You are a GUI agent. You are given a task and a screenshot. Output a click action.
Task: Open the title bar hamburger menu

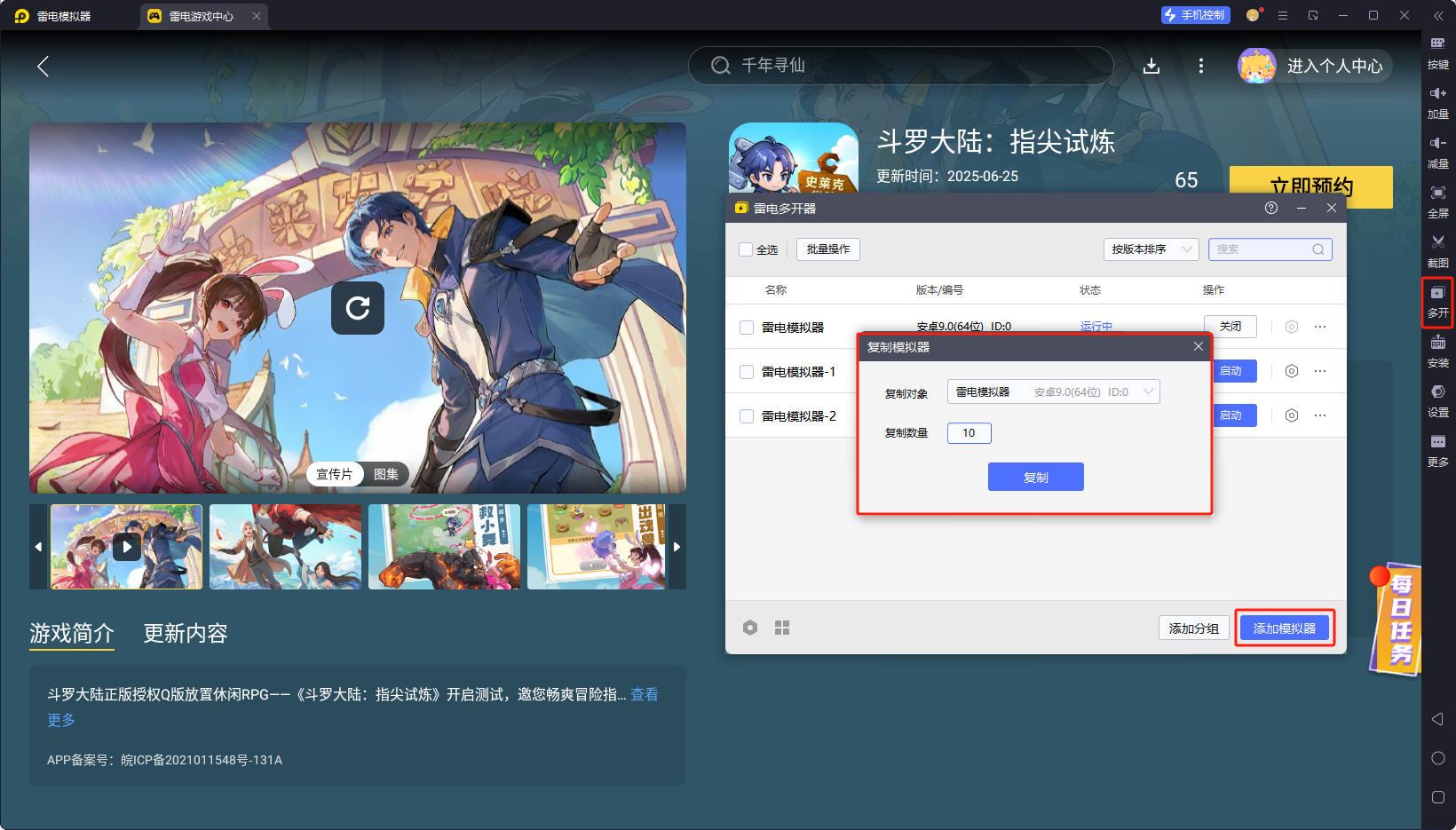click(1283, 16)
